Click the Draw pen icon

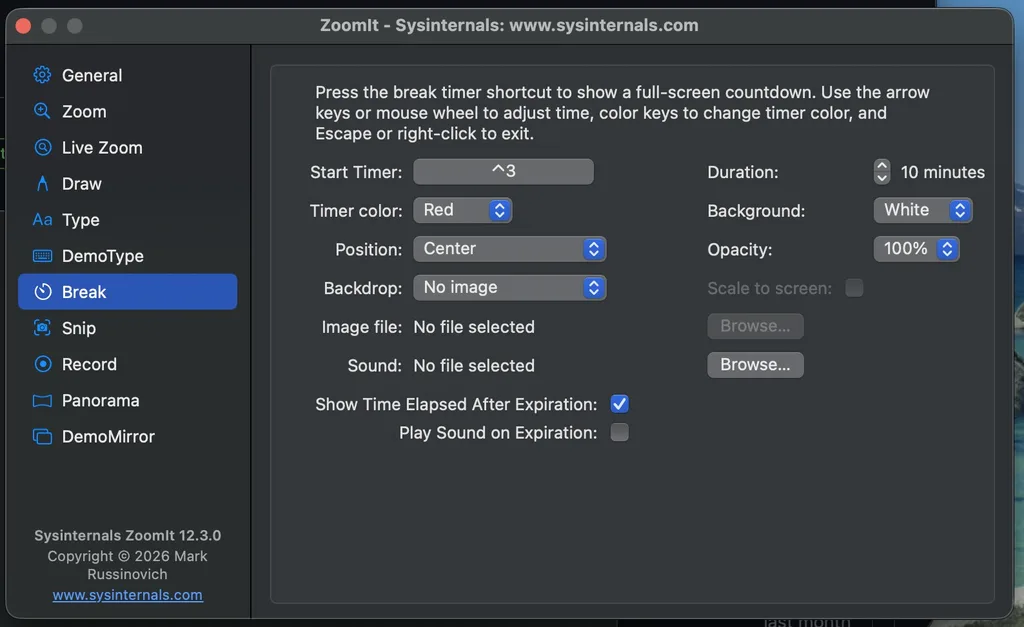point(42,184)
